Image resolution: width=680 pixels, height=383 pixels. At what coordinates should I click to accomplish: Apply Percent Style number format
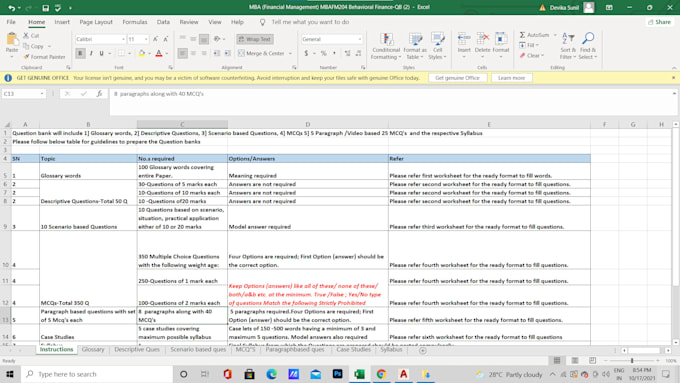[324, 53]
